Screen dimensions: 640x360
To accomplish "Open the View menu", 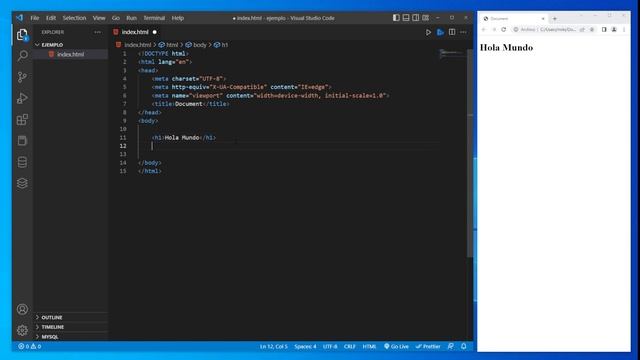I will [99, 18].
